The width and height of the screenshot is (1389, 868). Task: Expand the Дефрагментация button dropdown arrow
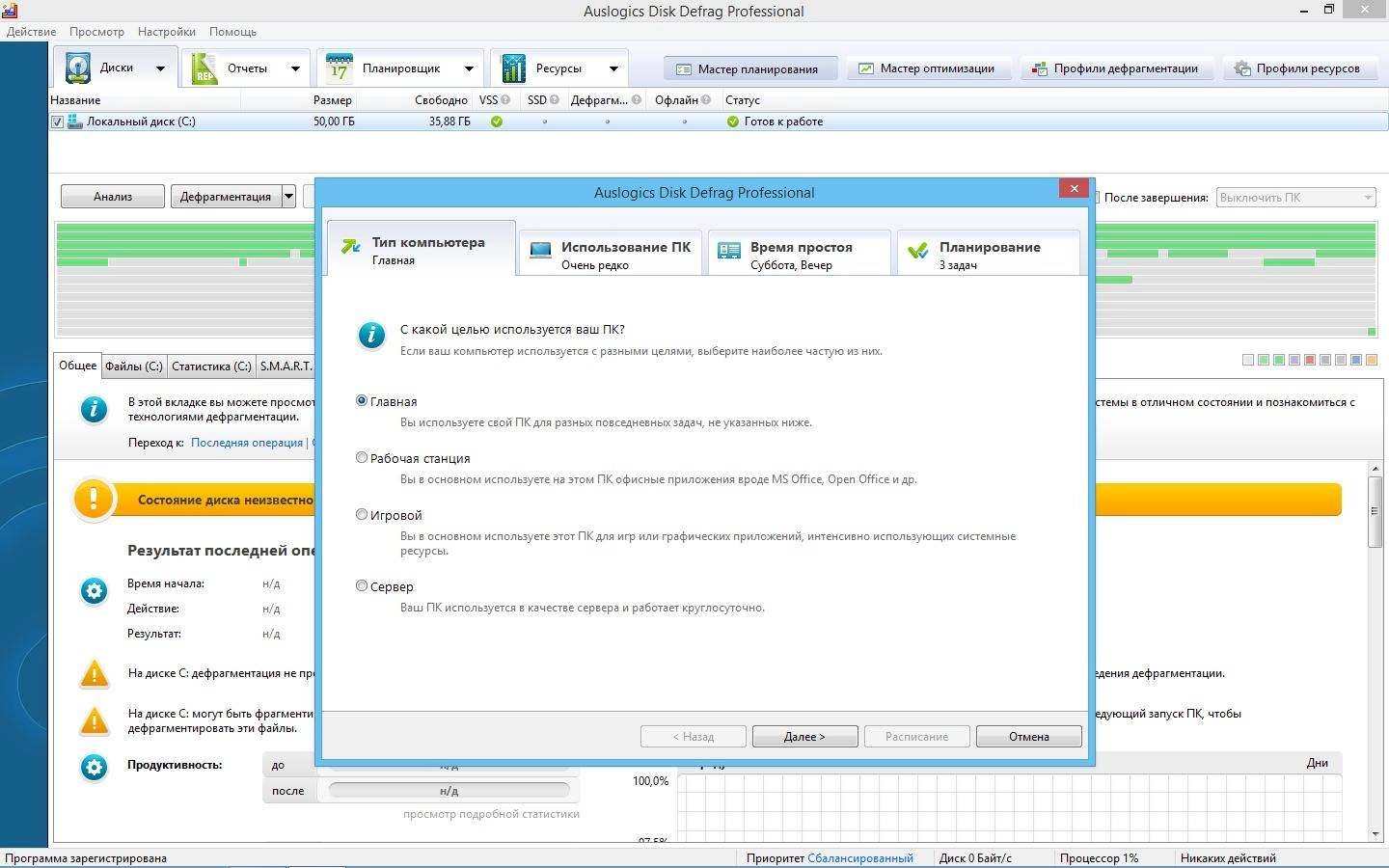(288, 197)
